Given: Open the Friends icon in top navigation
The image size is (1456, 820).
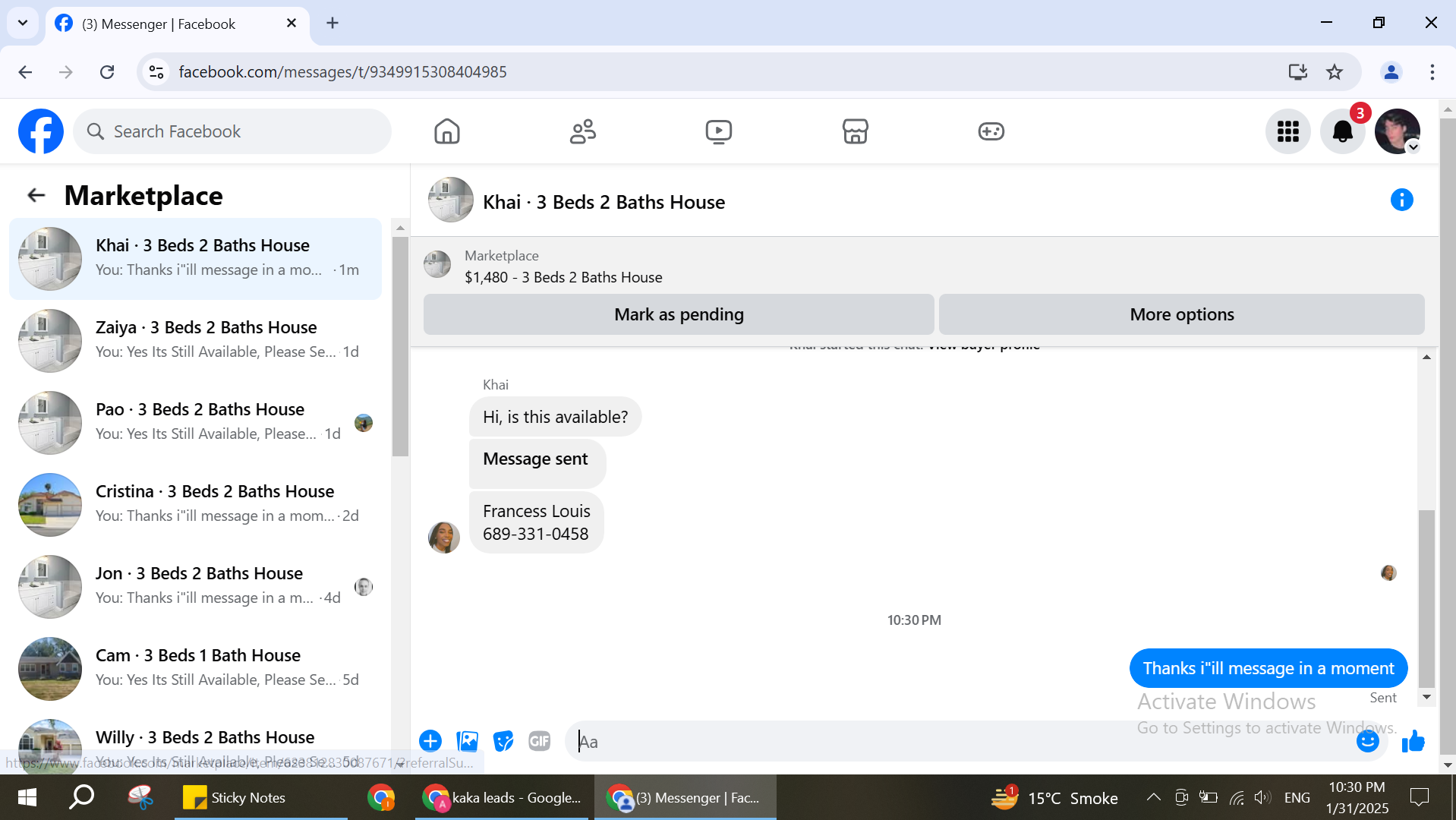Looking at the screenshot, I should pos(583,131).
